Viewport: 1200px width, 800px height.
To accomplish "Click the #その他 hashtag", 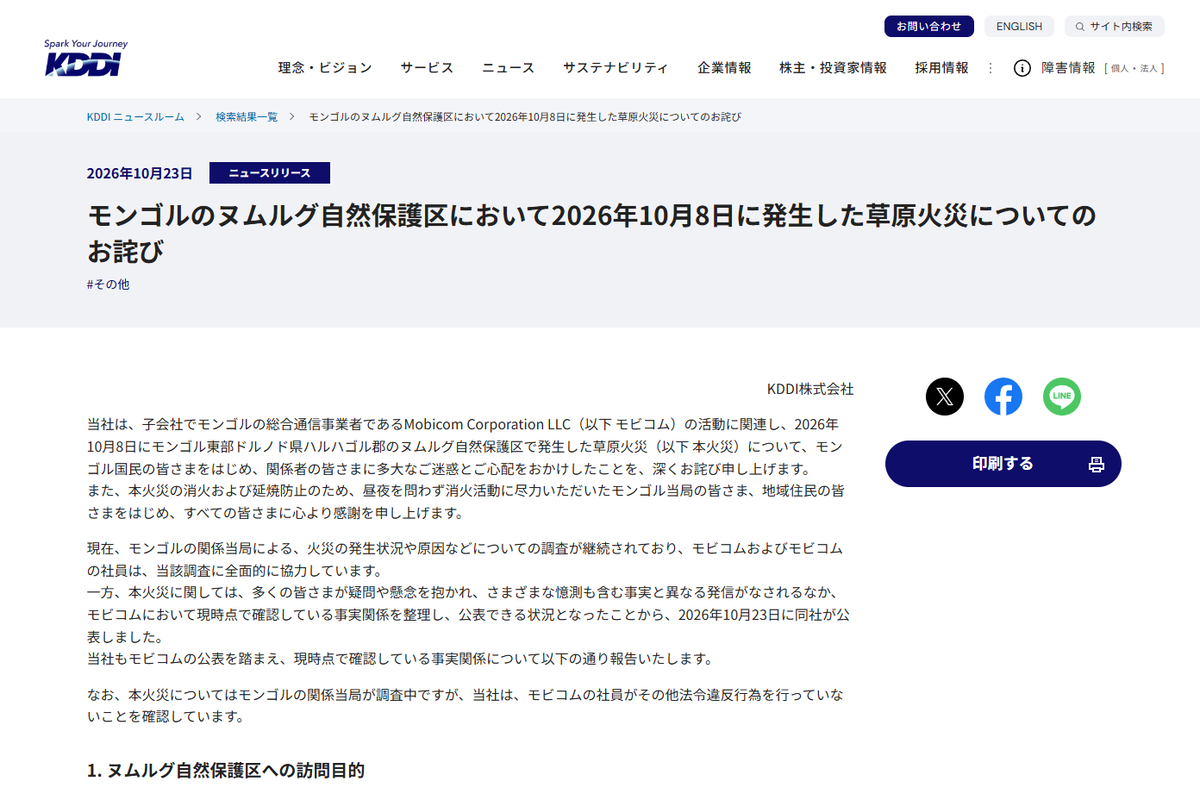I will 108,284.
